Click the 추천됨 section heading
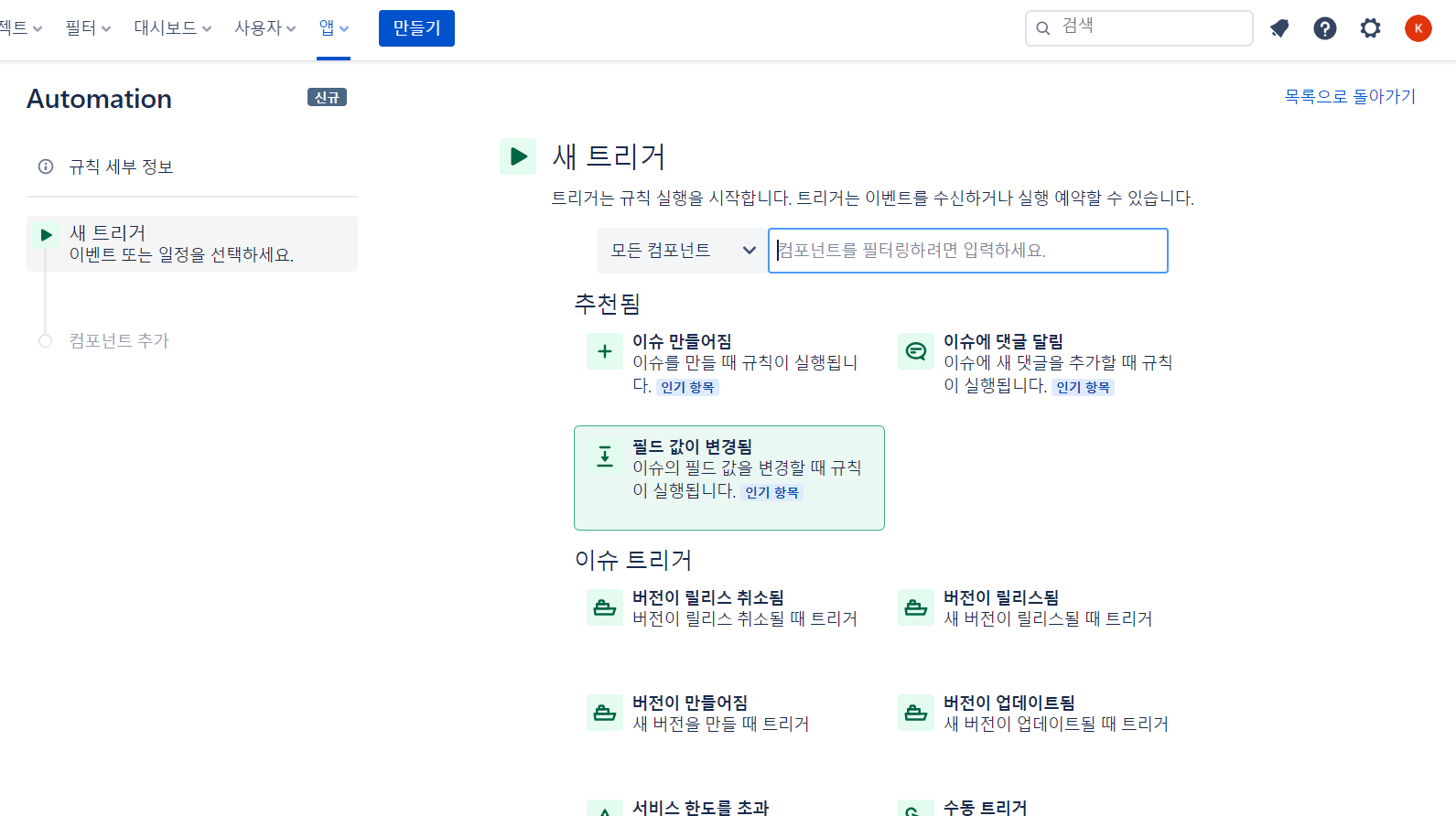The width and height of the screenshot is (1456, 816). click(x=608, y=304)
